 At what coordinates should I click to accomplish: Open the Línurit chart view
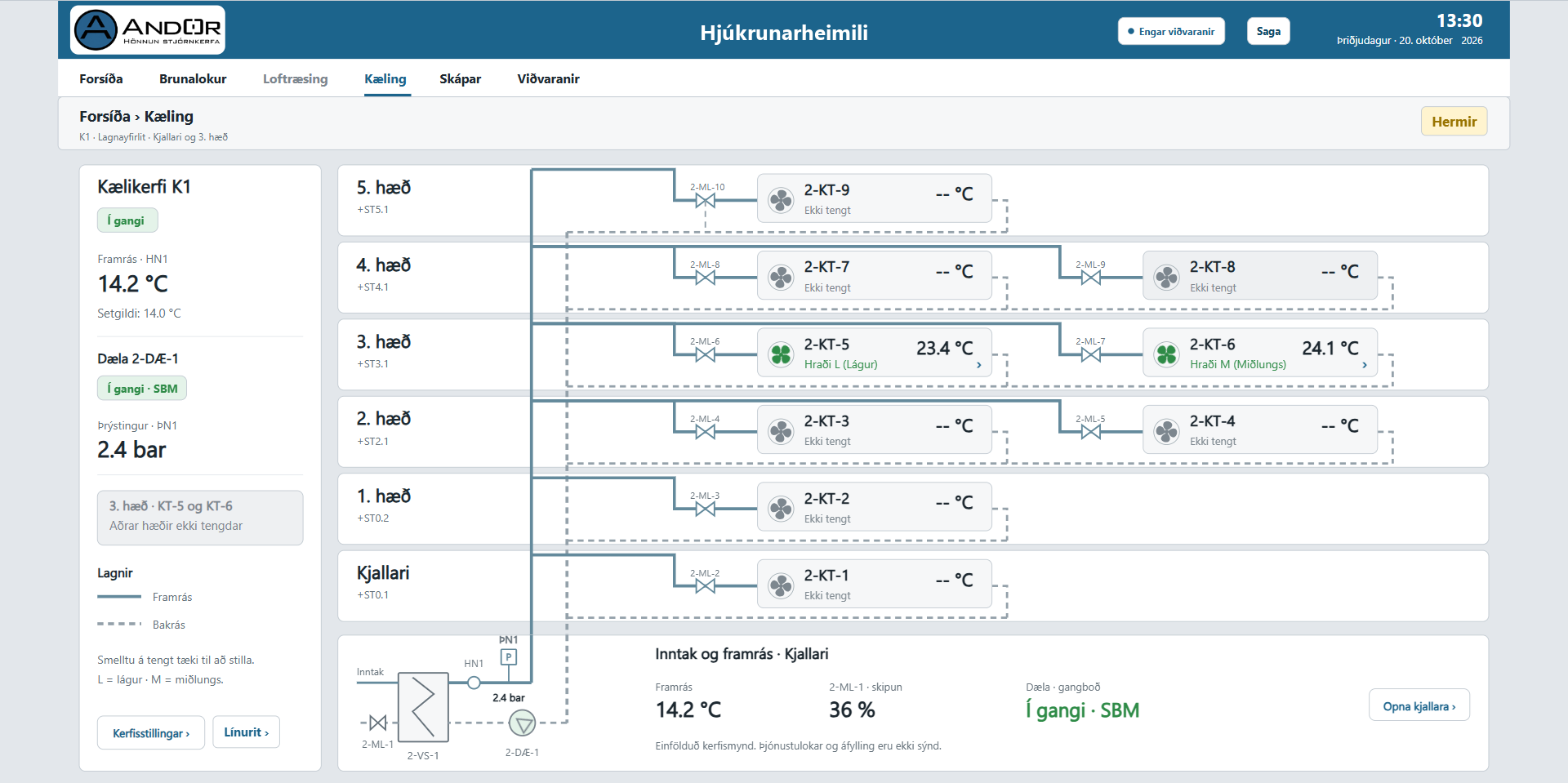coord(247,732)
